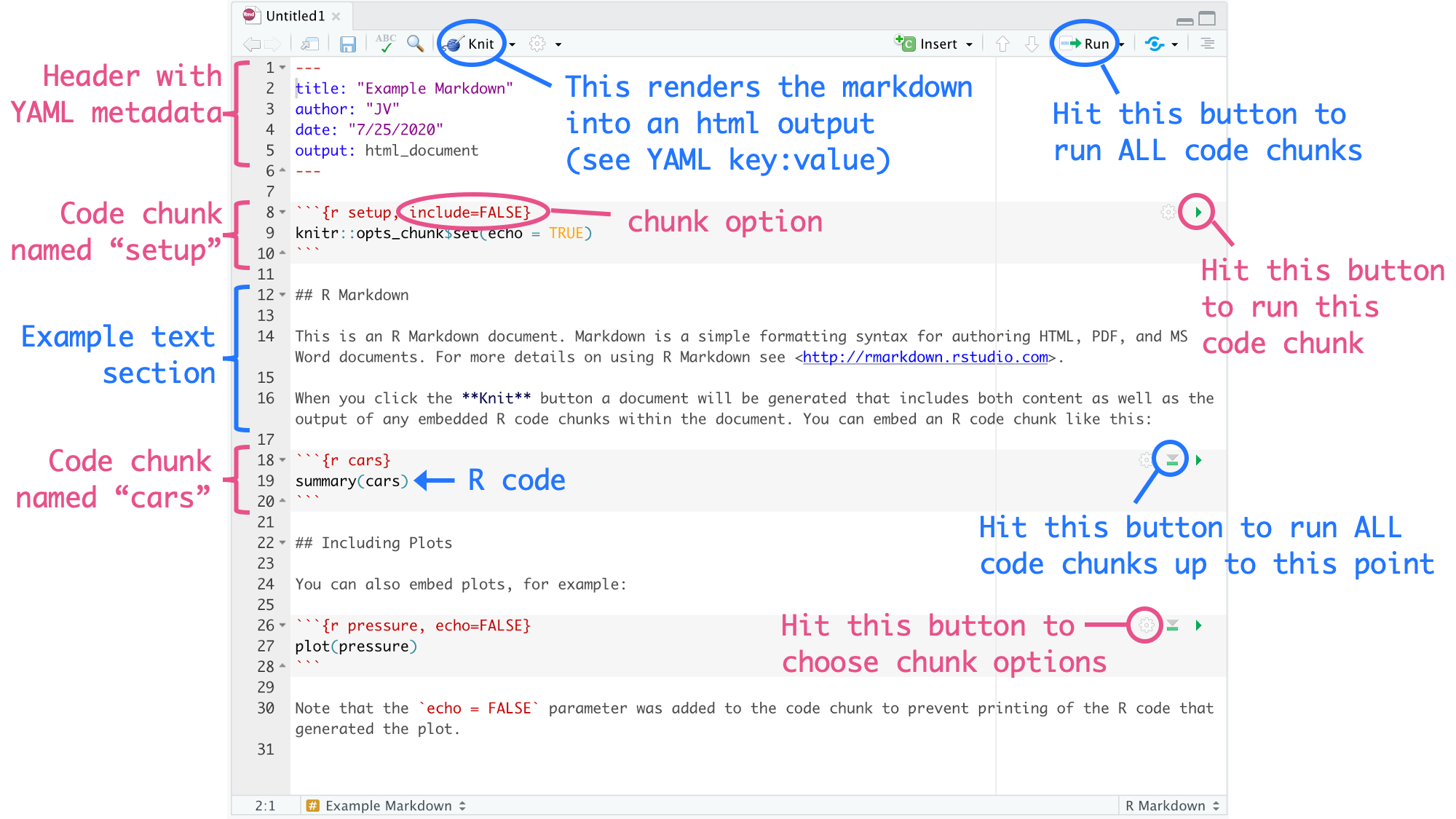Go back to previous source location
1456x819 pixels.
(x=251, y=44)
